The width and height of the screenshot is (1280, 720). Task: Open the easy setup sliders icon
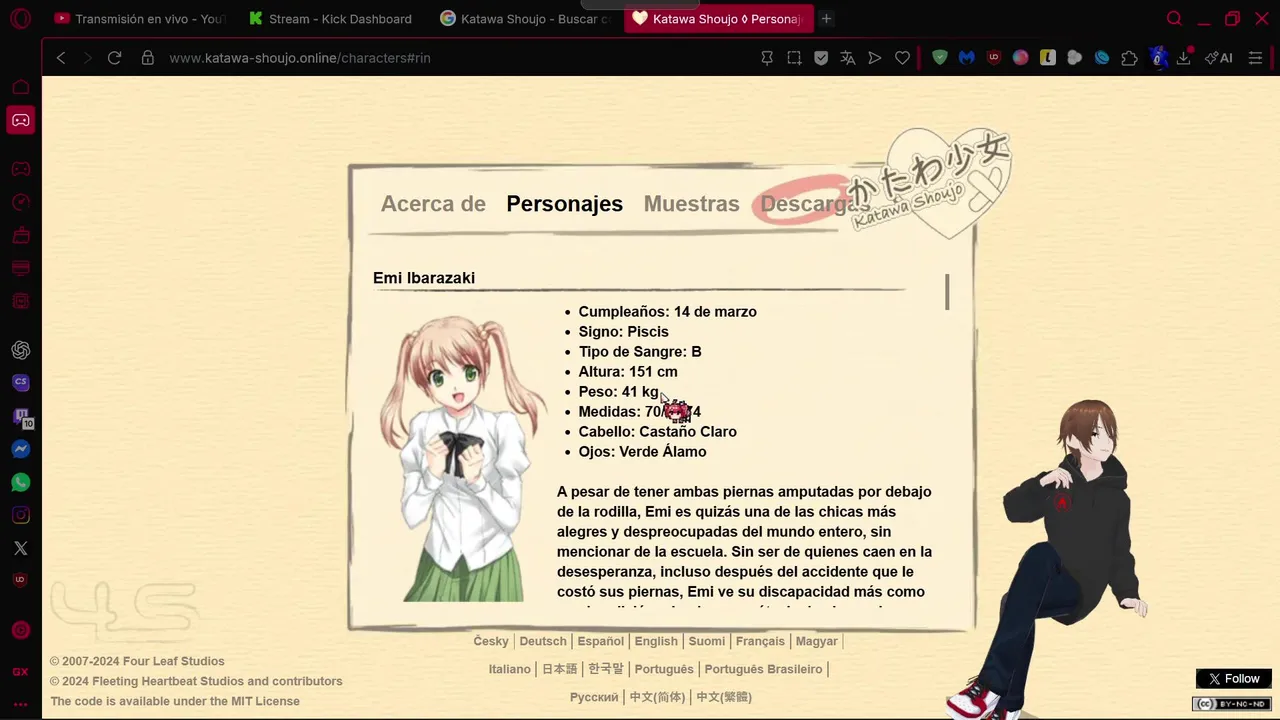pyautogui.click(x=1256, y=58)
